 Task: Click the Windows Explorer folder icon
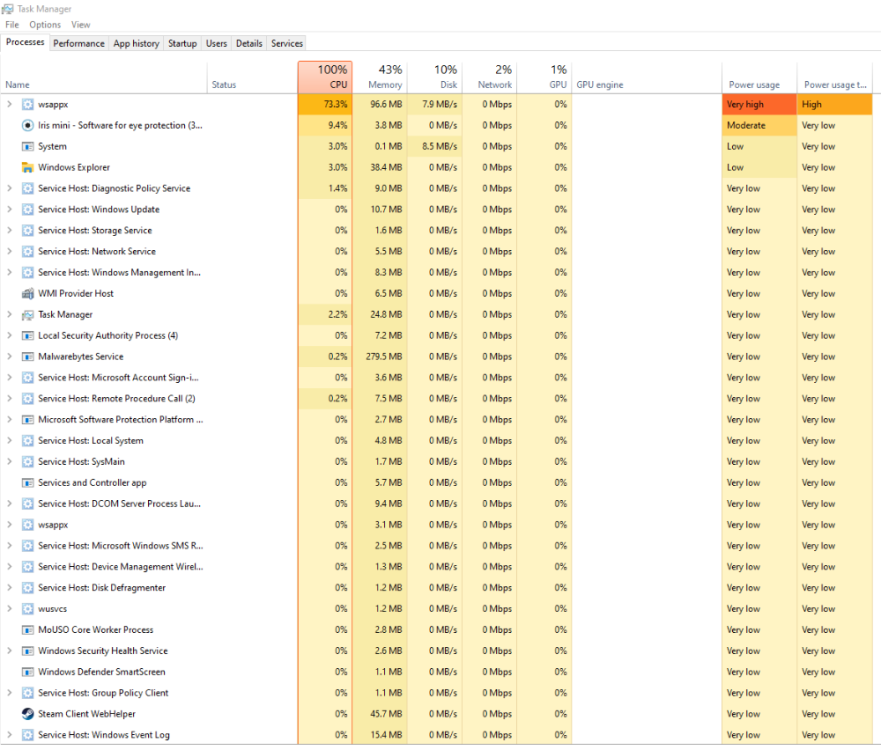28,167
